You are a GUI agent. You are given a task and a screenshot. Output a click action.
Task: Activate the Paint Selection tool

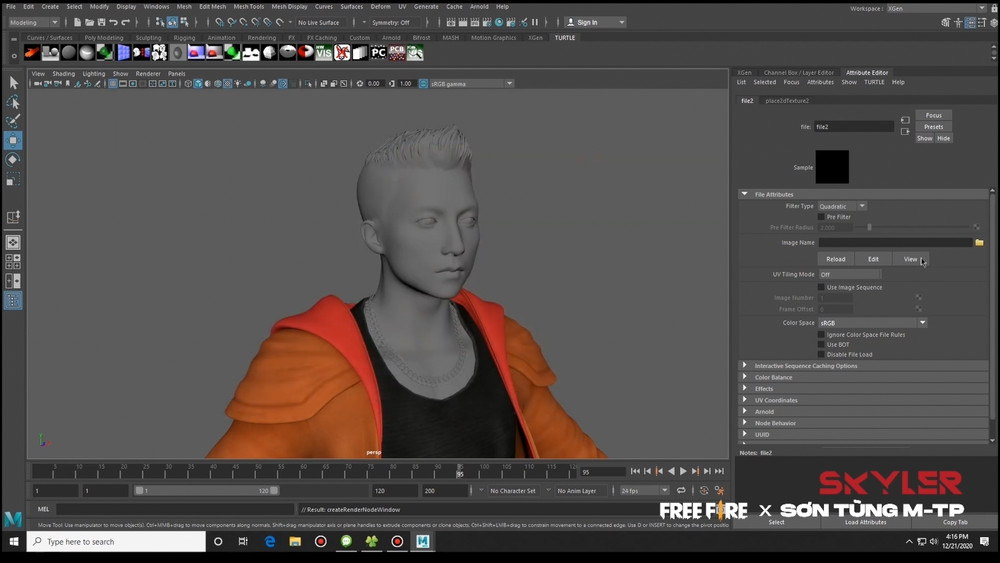[x=13, y=121]
